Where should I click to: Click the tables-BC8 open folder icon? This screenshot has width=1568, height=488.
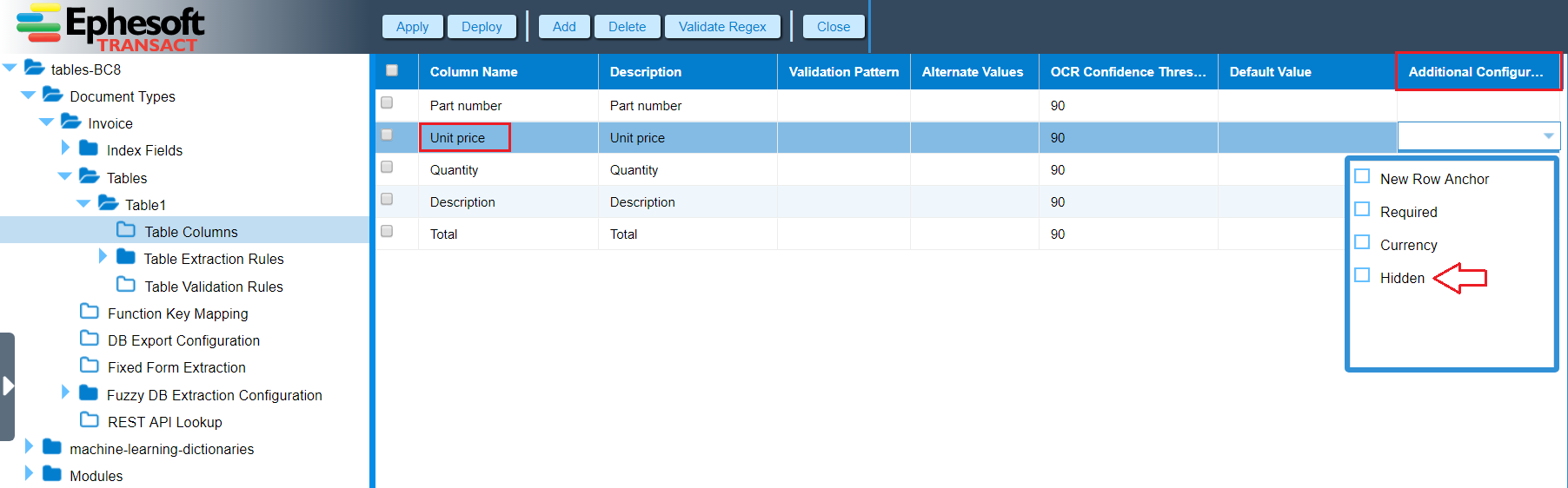click(x=35, y=67)
